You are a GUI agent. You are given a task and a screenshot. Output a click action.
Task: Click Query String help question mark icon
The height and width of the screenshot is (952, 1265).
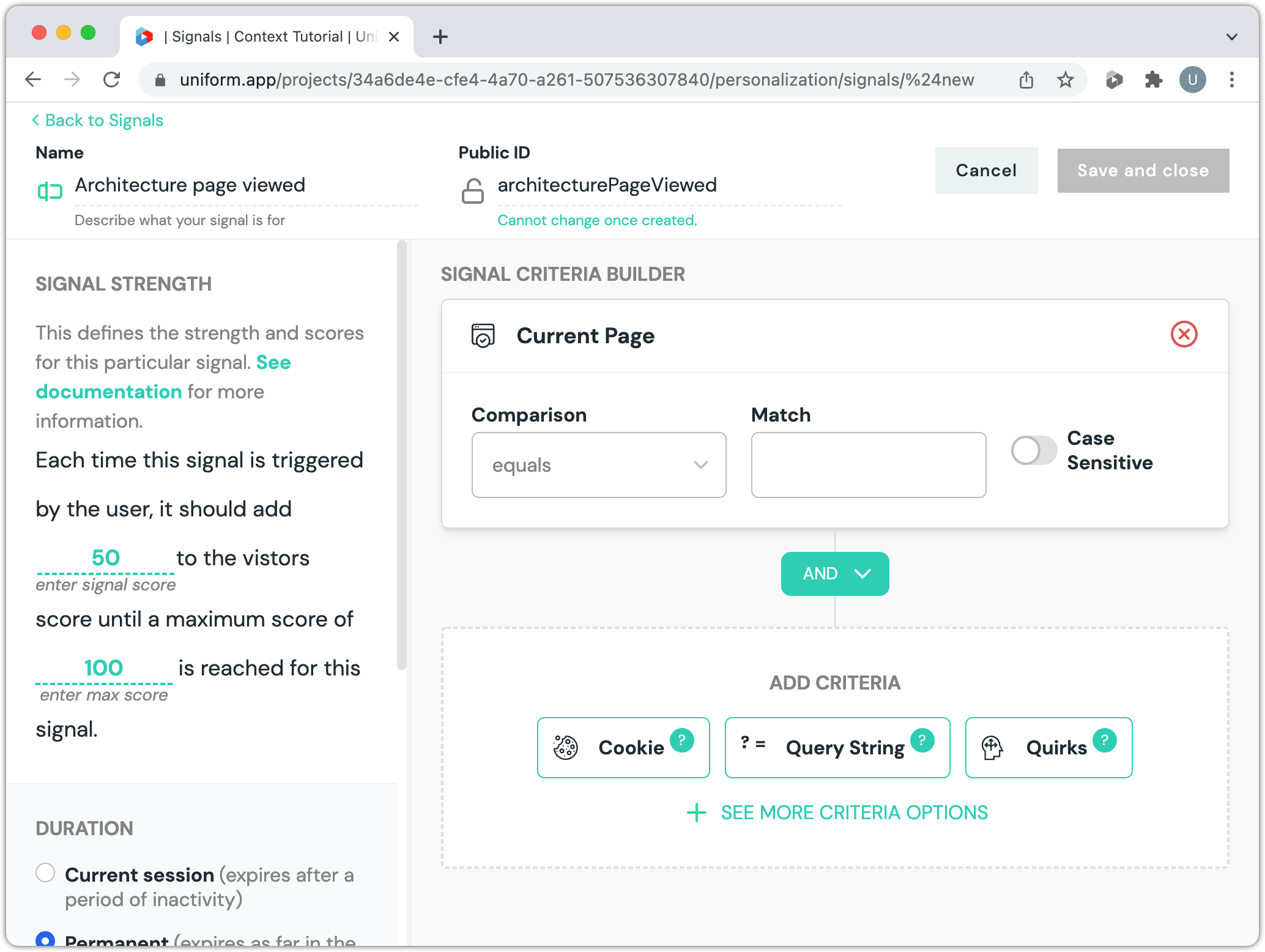[x=922, y=740]
